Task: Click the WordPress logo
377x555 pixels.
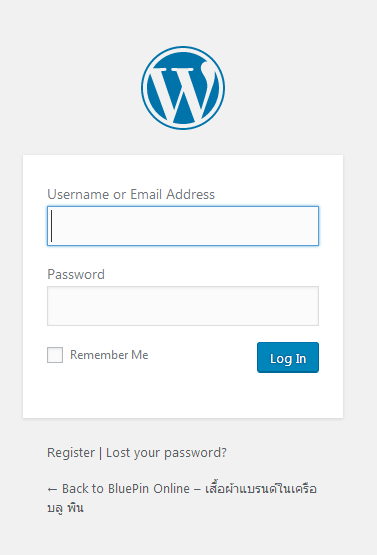Action: click(183, 88)
